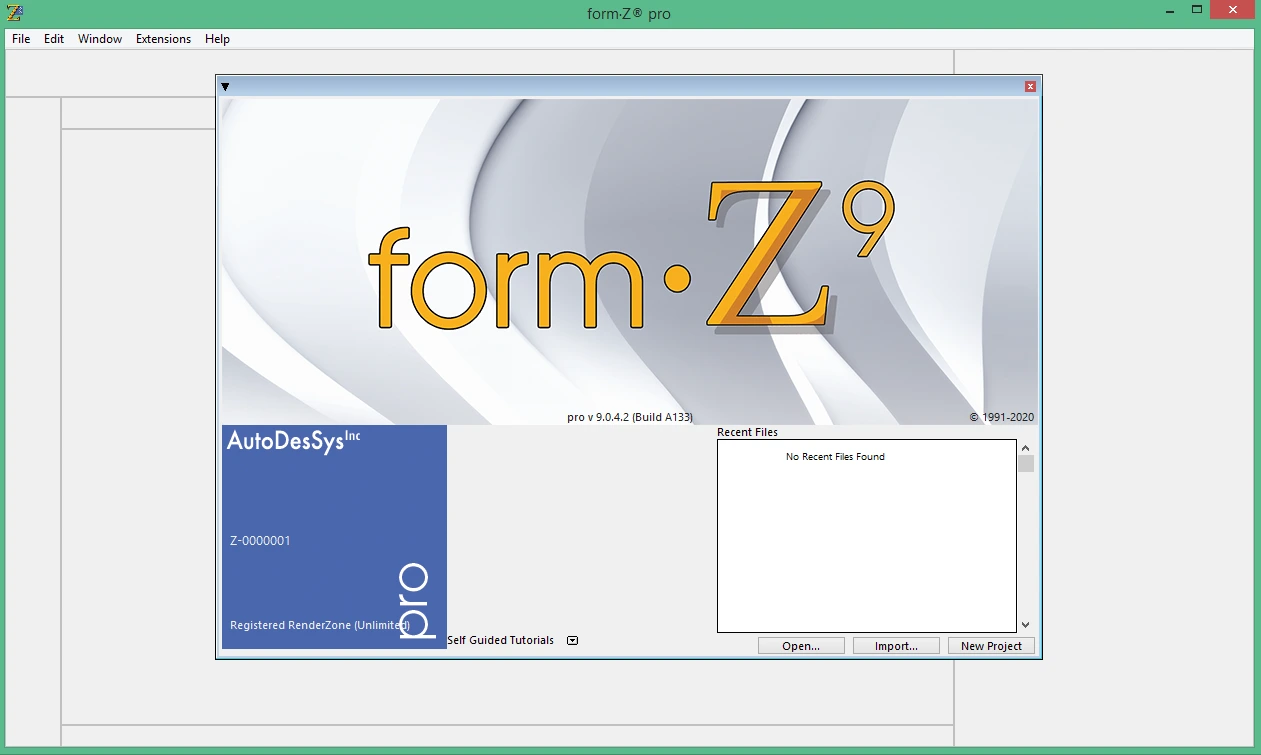Click the form-Z app icon in title bar
Image resolution: width=1261 pixels, height=755 pixels.
pos(15,13)
